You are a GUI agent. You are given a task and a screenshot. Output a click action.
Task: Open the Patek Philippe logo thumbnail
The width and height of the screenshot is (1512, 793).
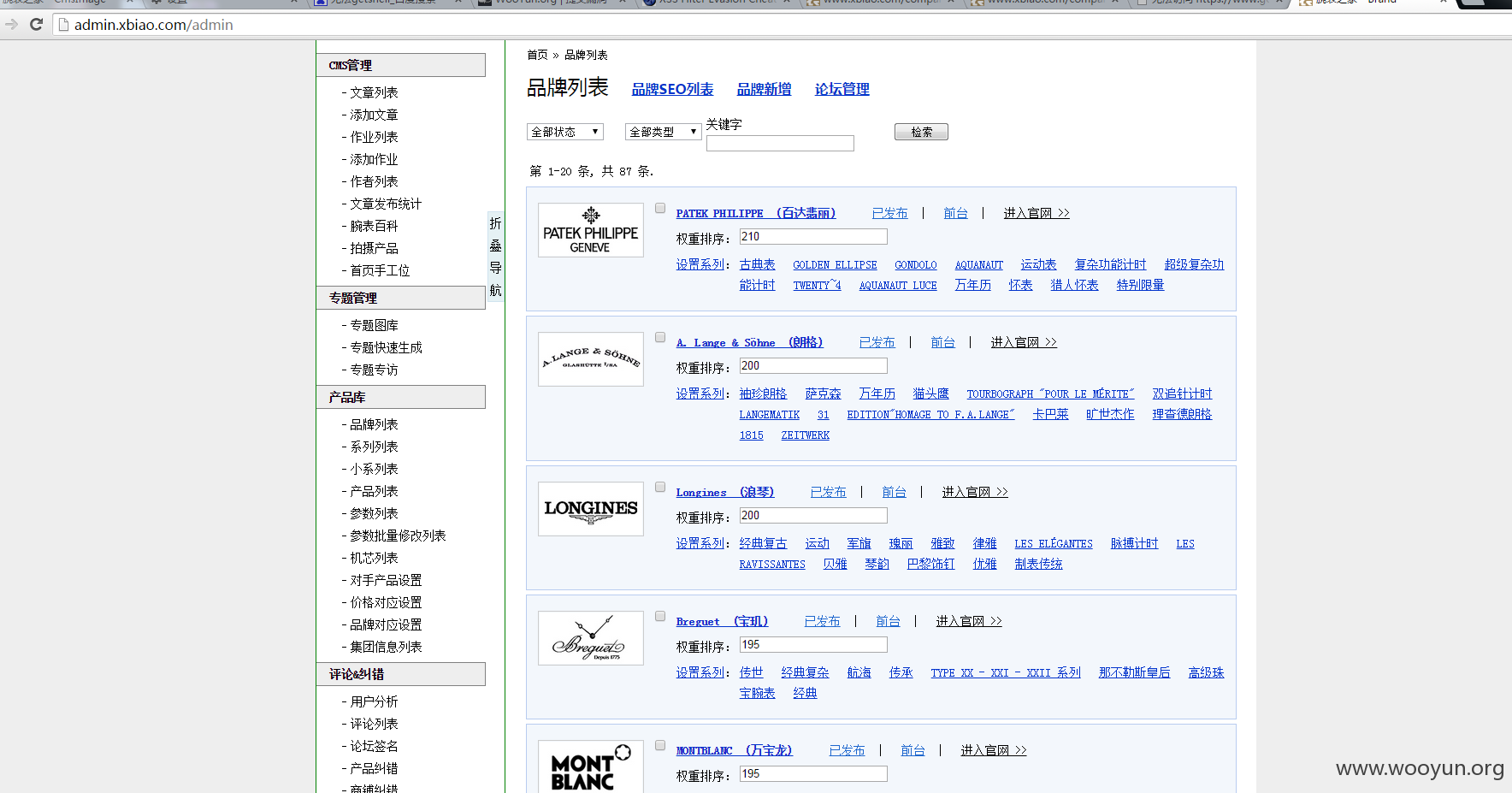click(590, 230)
